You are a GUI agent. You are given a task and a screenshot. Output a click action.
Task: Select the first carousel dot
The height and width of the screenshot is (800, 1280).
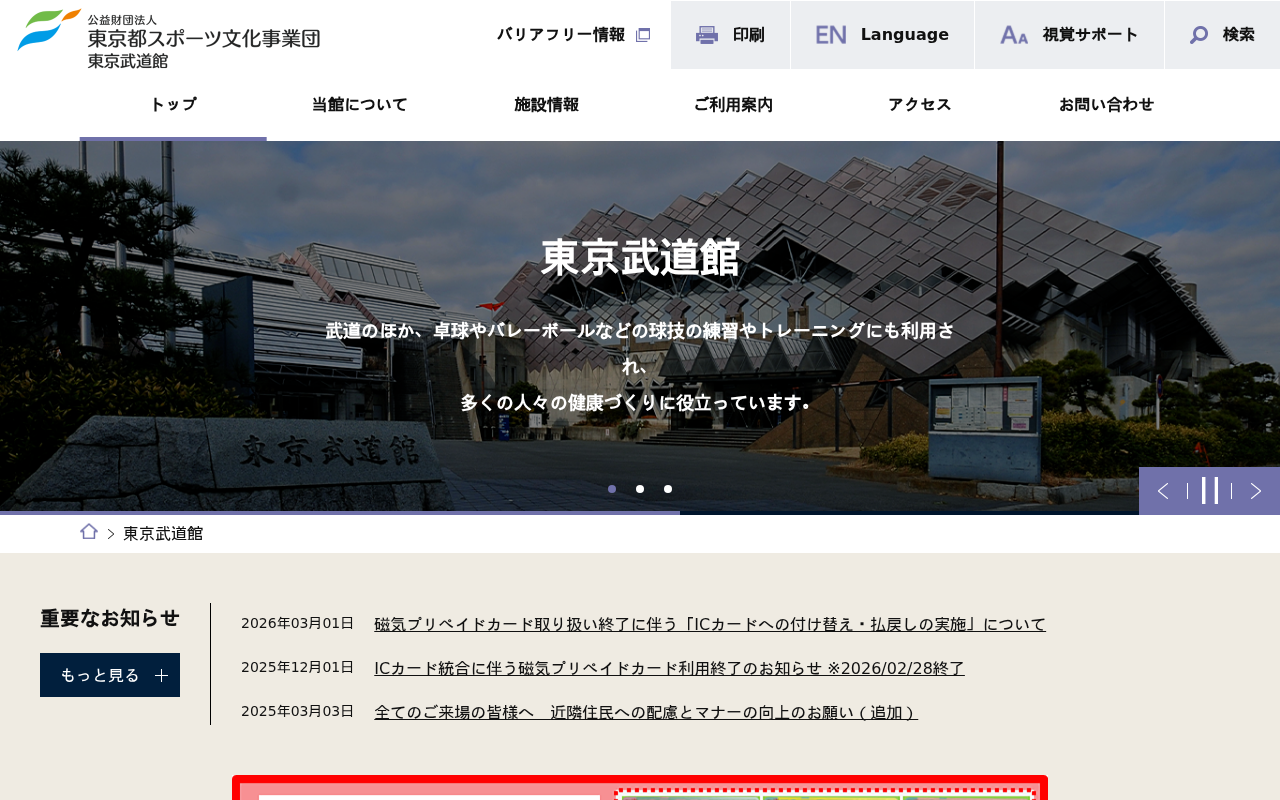[x=612, y=489]
